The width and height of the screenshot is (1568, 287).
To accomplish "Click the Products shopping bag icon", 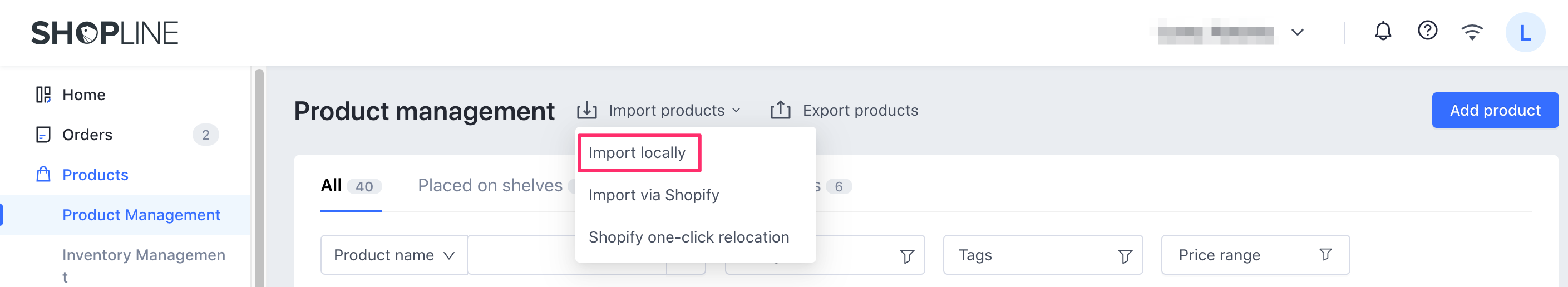I will pyautogui.click(x=43, y=175).
